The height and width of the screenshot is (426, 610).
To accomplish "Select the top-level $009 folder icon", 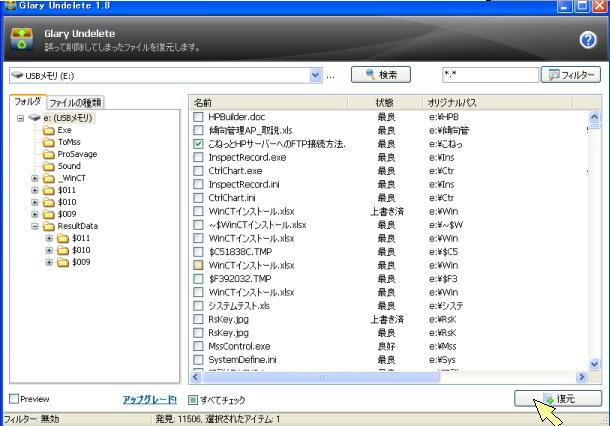I will pos(49,214).
